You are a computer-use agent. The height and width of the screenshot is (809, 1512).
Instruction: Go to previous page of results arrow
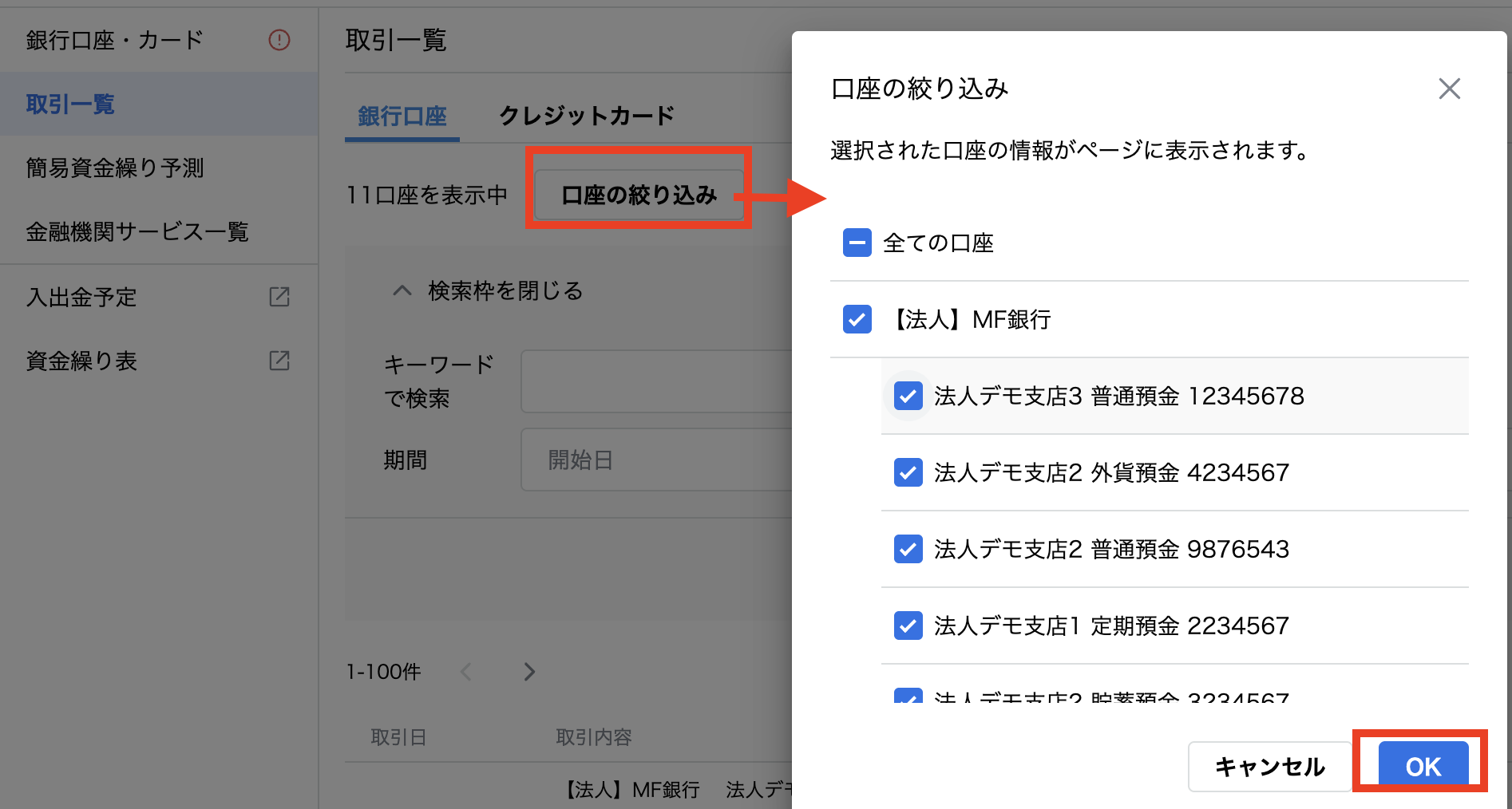coord(466,672)
